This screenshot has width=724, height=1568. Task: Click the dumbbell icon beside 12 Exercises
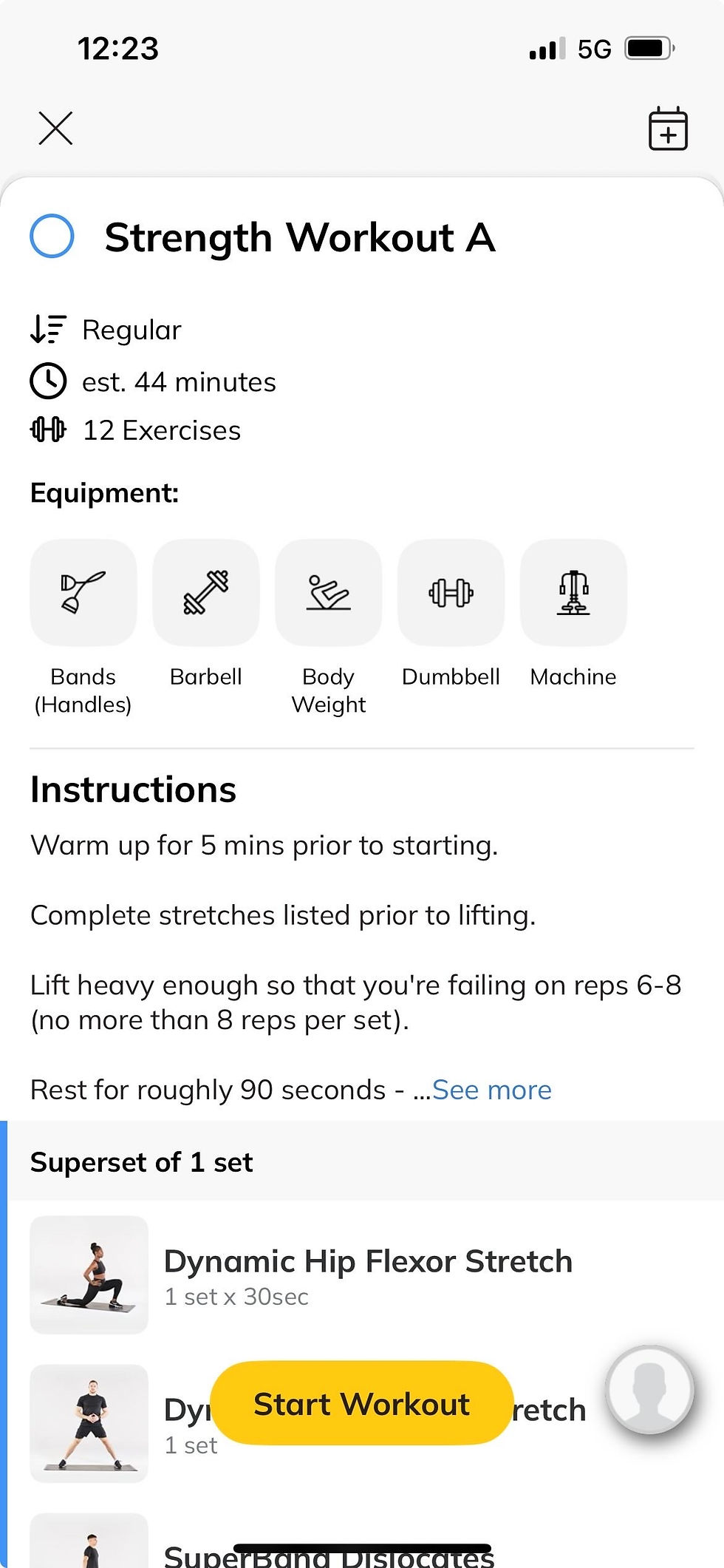pos(49,430)
